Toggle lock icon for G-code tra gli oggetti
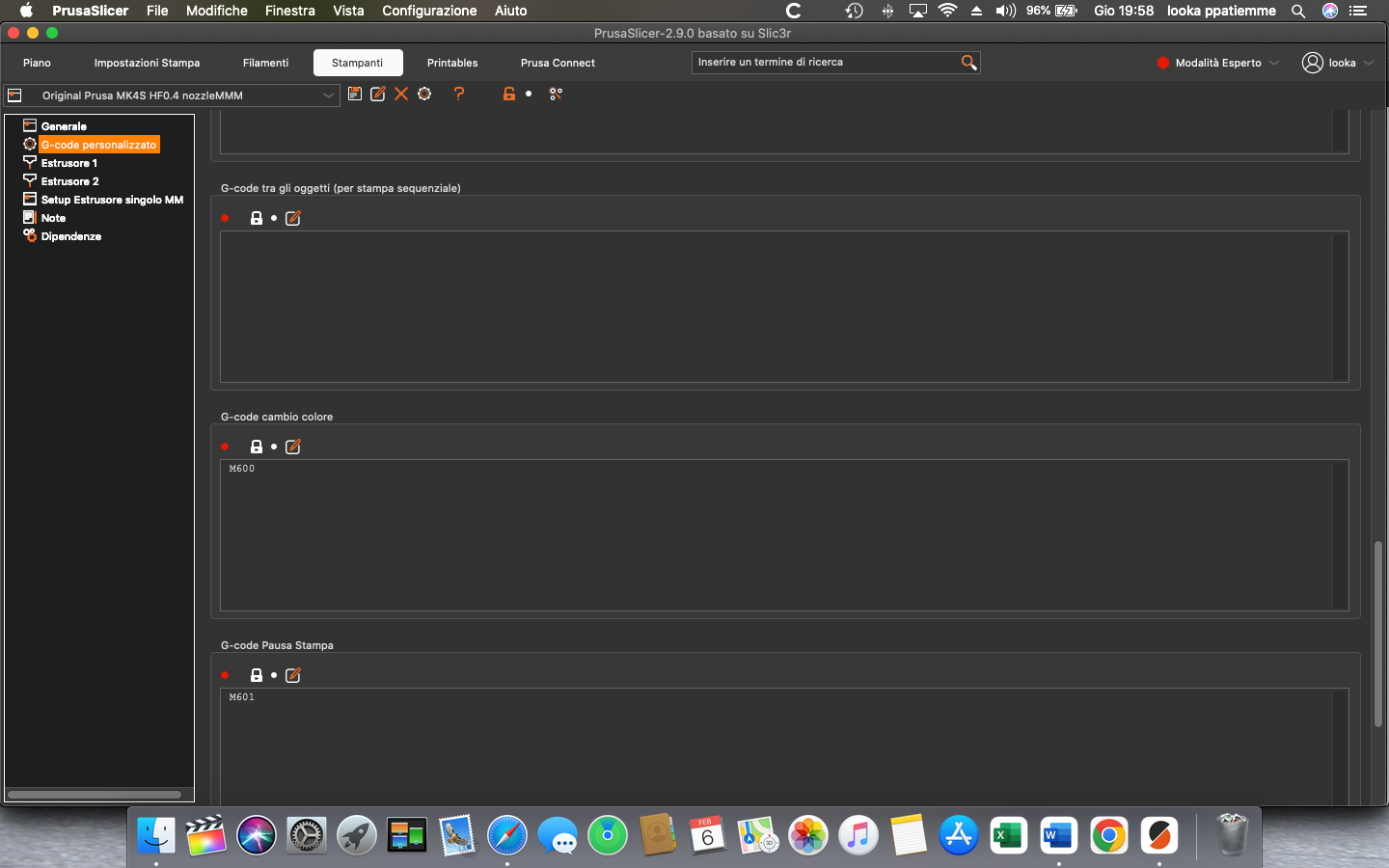 click(257, 218)
